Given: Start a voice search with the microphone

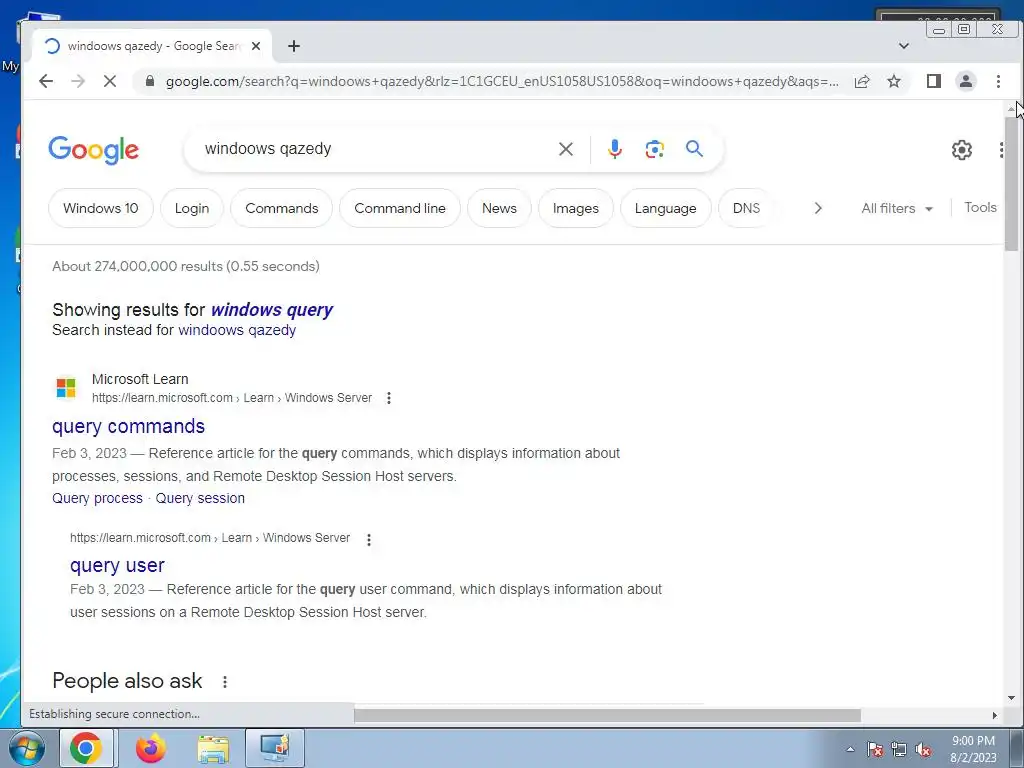Looking at the screenshot, I should (x=614, y=149).
